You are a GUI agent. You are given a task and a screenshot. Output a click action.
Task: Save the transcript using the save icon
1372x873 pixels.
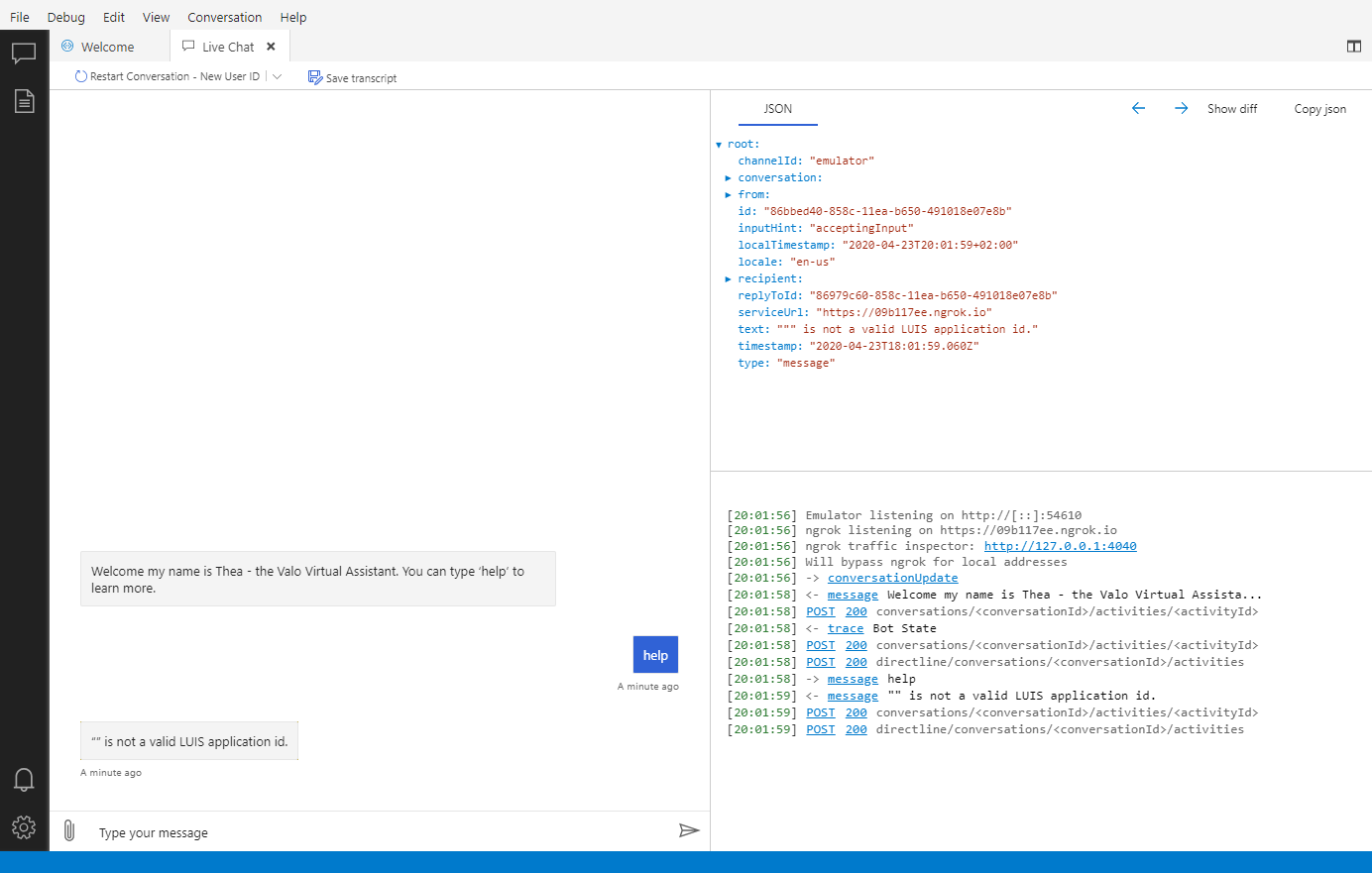(x=315, y=76)
